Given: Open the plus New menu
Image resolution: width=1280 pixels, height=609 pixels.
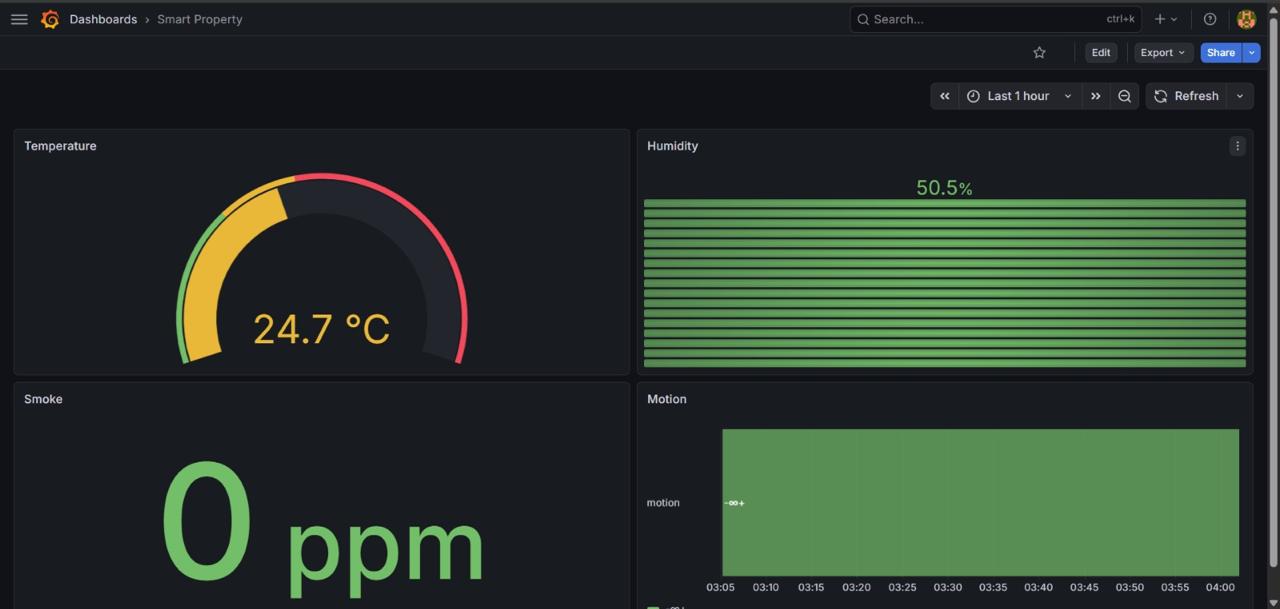Looking at the screenshot, I should pos(1166,19).
